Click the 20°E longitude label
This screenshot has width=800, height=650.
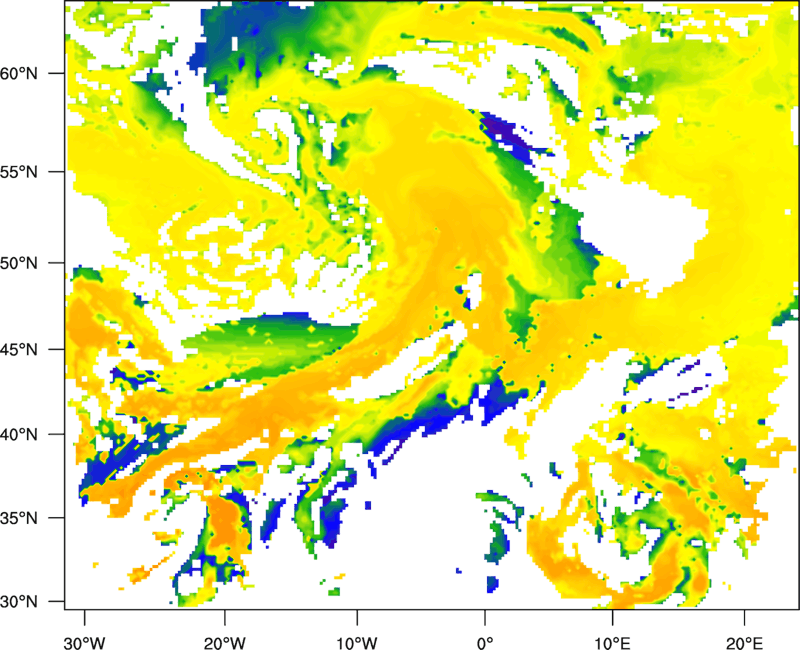tap(744, 643)
